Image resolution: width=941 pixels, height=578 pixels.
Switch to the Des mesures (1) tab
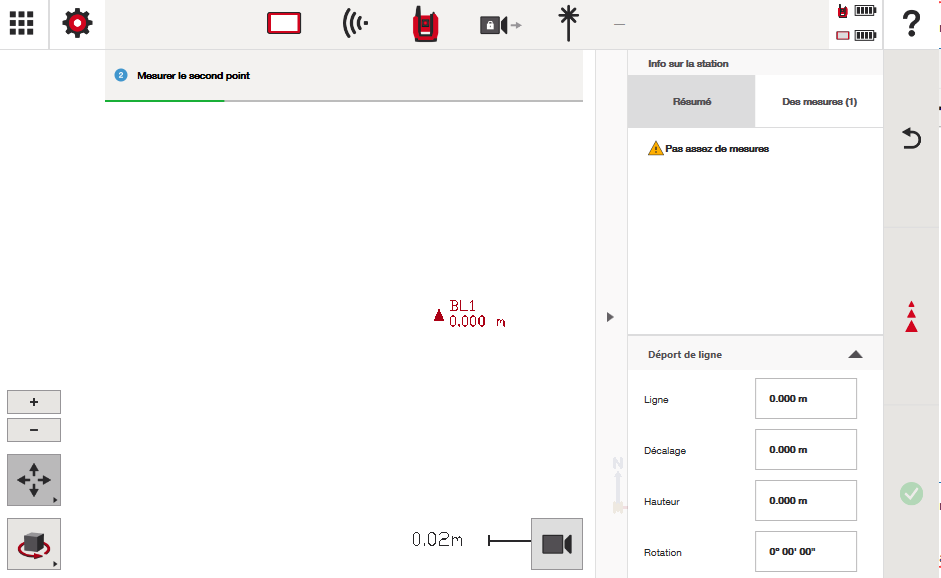(818, 101)
